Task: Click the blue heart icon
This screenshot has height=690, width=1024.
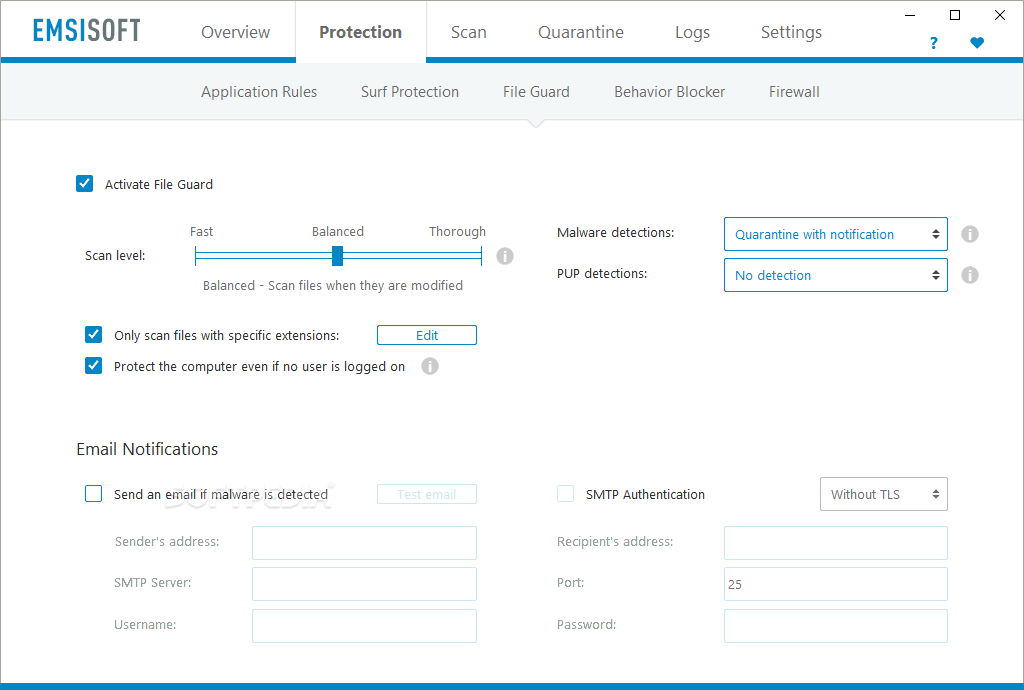Action: pyautogui.click(x=977, y=43)
